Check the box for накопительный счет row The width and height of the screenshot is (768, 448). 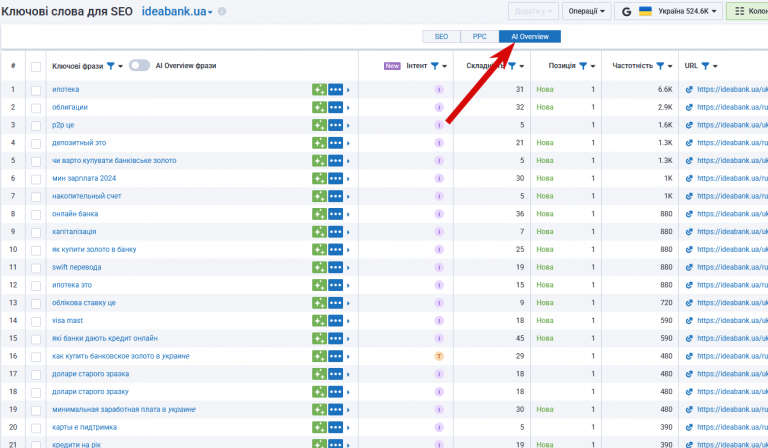36,197
